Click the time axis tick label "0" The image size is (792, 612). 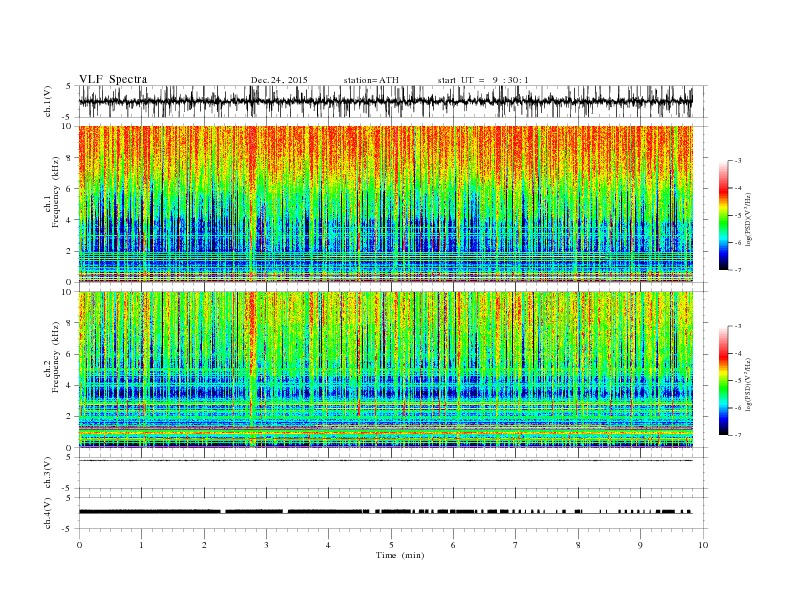pyautogui.click(x=79, y=545)
